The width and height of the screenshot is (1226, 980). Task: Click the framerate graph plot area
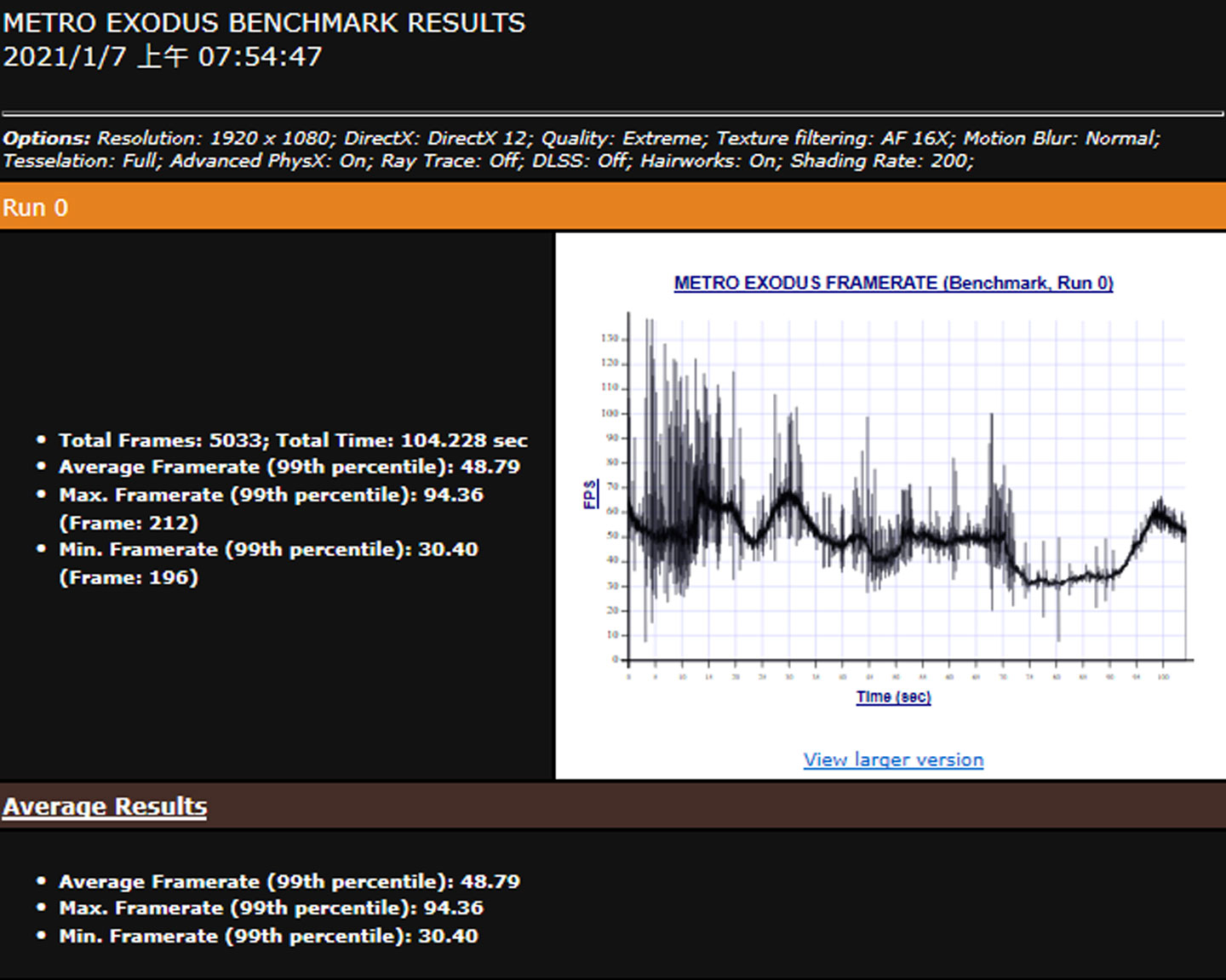pyautogui.click(x=907, y=494)
